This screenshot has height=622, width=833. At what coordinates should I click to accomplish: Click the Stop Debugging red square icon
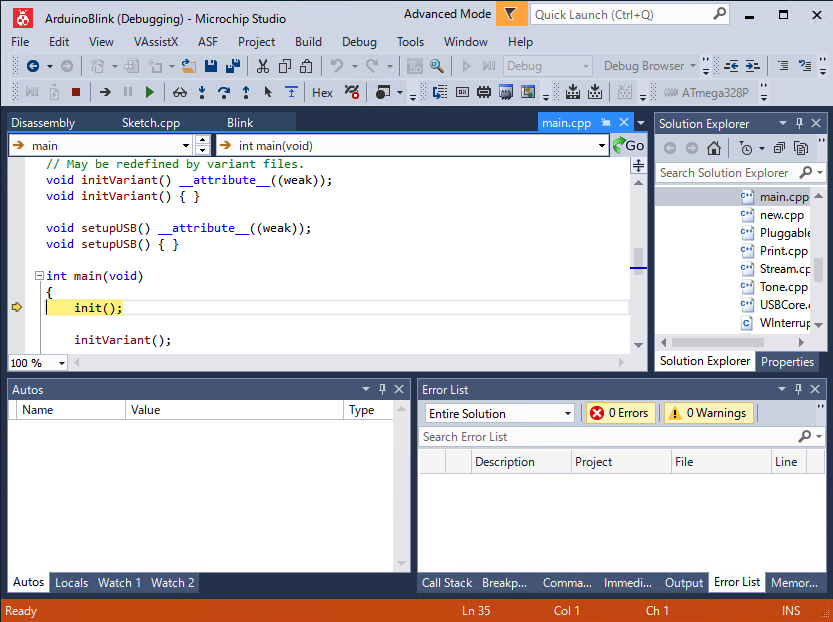tap(76, 92)
